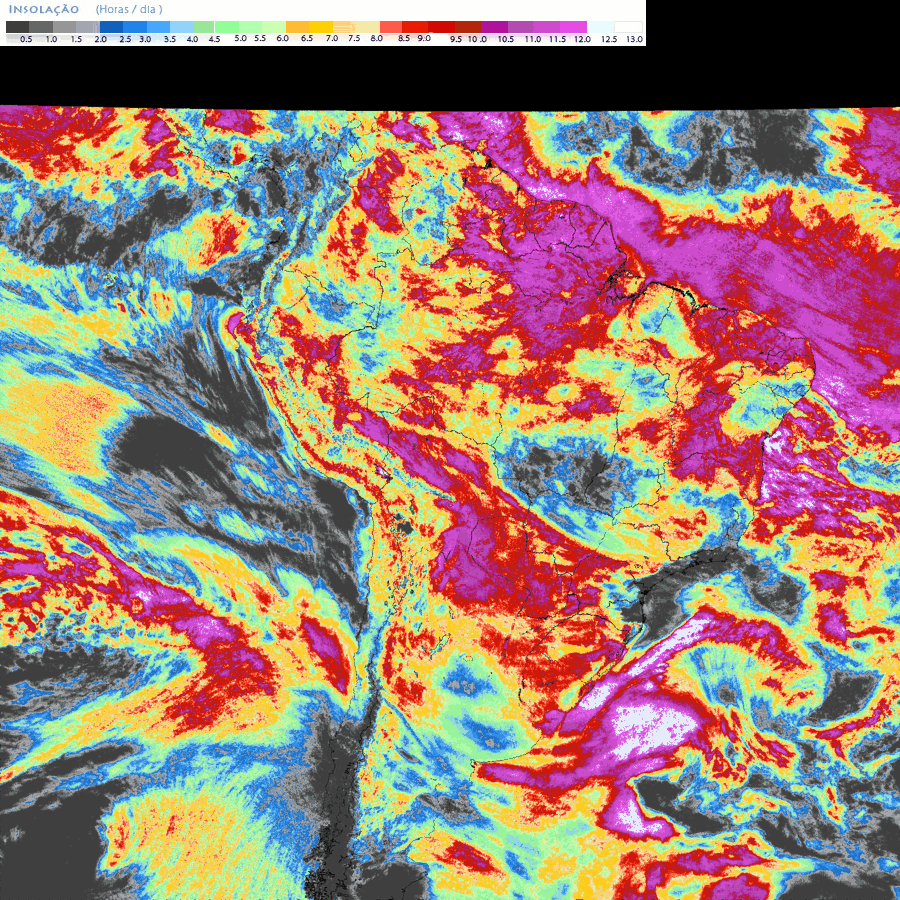Image resolution: width=900 pixels, height=900 pixels.
Task: Click the 12.0 legend value
Action: point(583,40)
